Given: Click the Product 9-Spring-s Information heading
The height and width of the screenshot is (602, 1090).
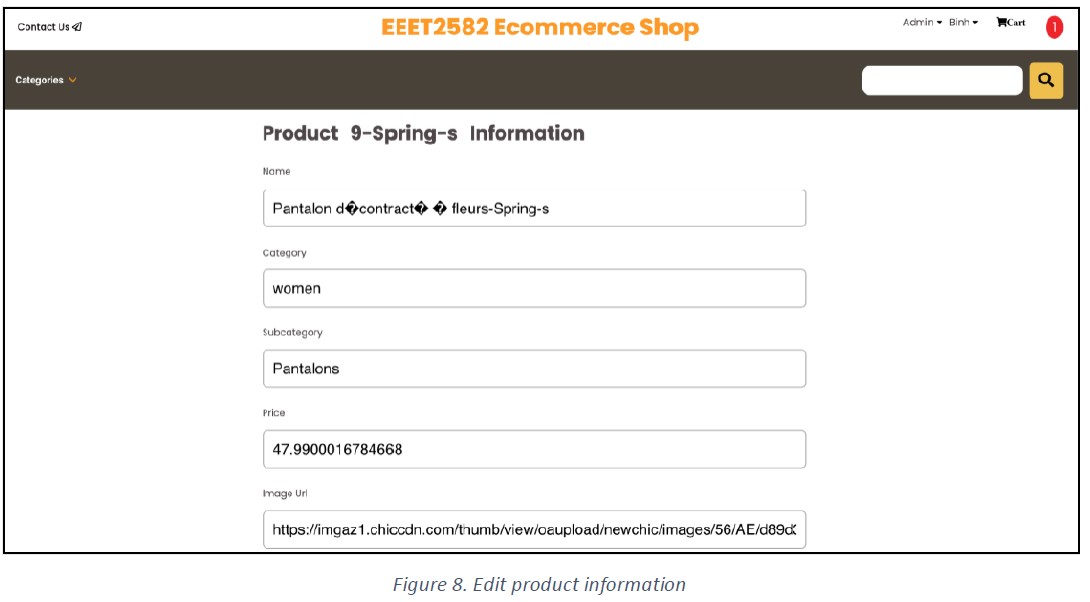Looking at the screenshot, I should (x=423, y=133).
